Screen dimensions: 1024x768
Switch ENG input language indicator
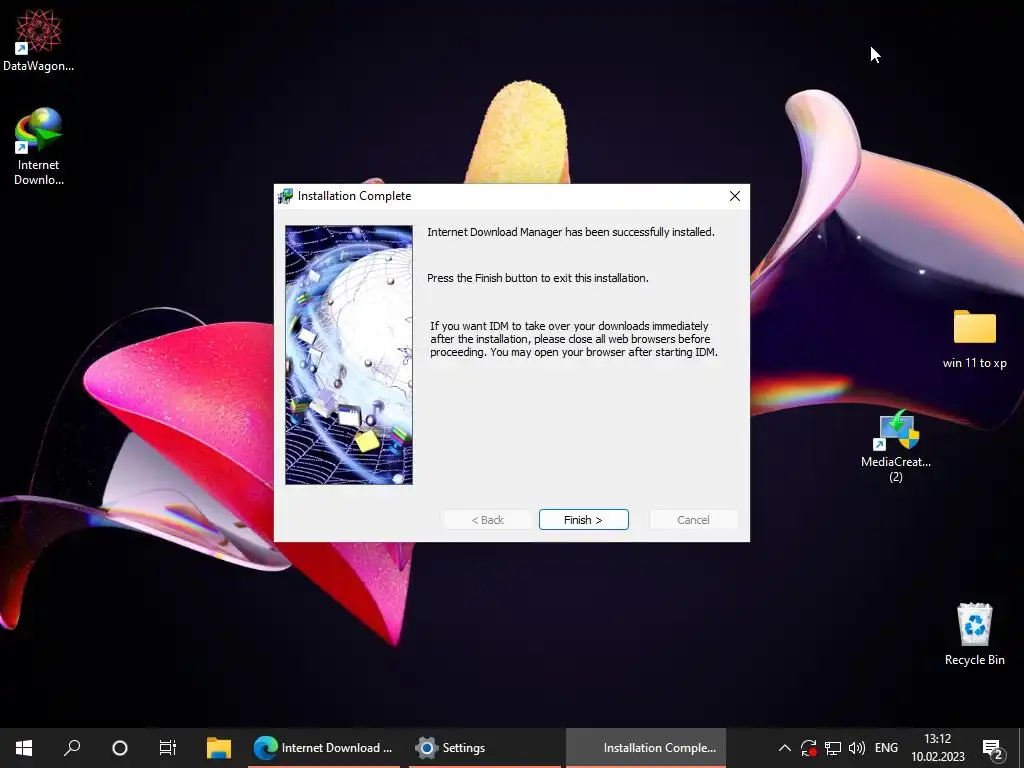tap(886, 748)
